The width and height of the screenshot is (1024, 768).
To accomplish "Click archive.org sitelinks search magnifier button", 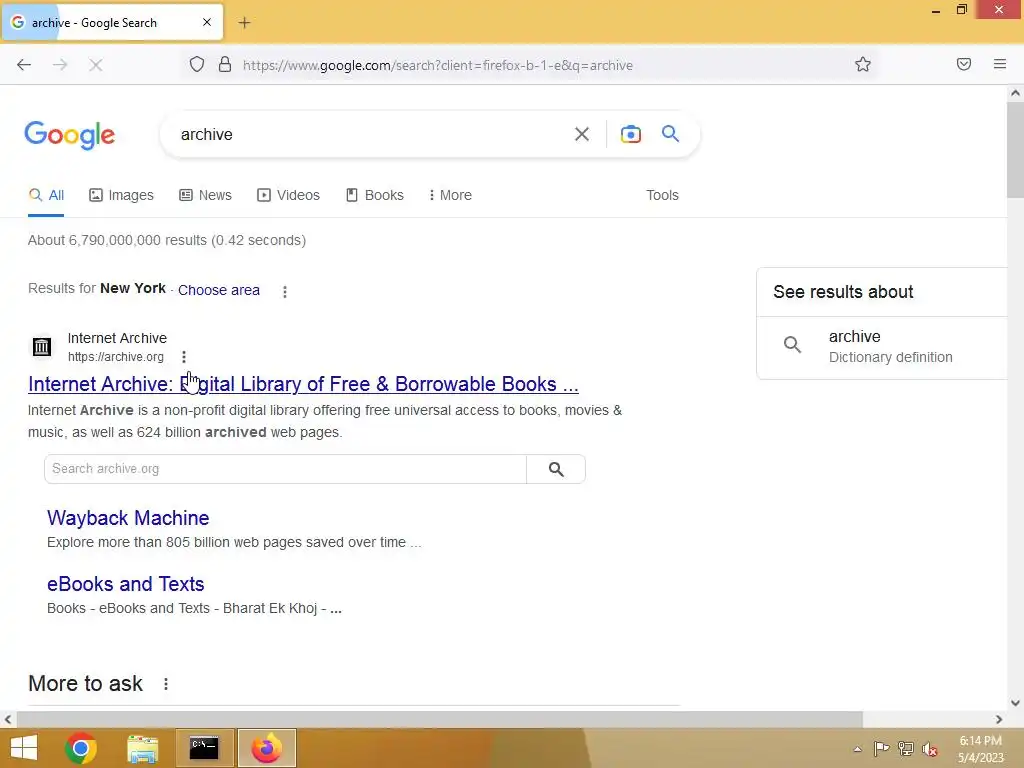I will (x=556, y=469).
